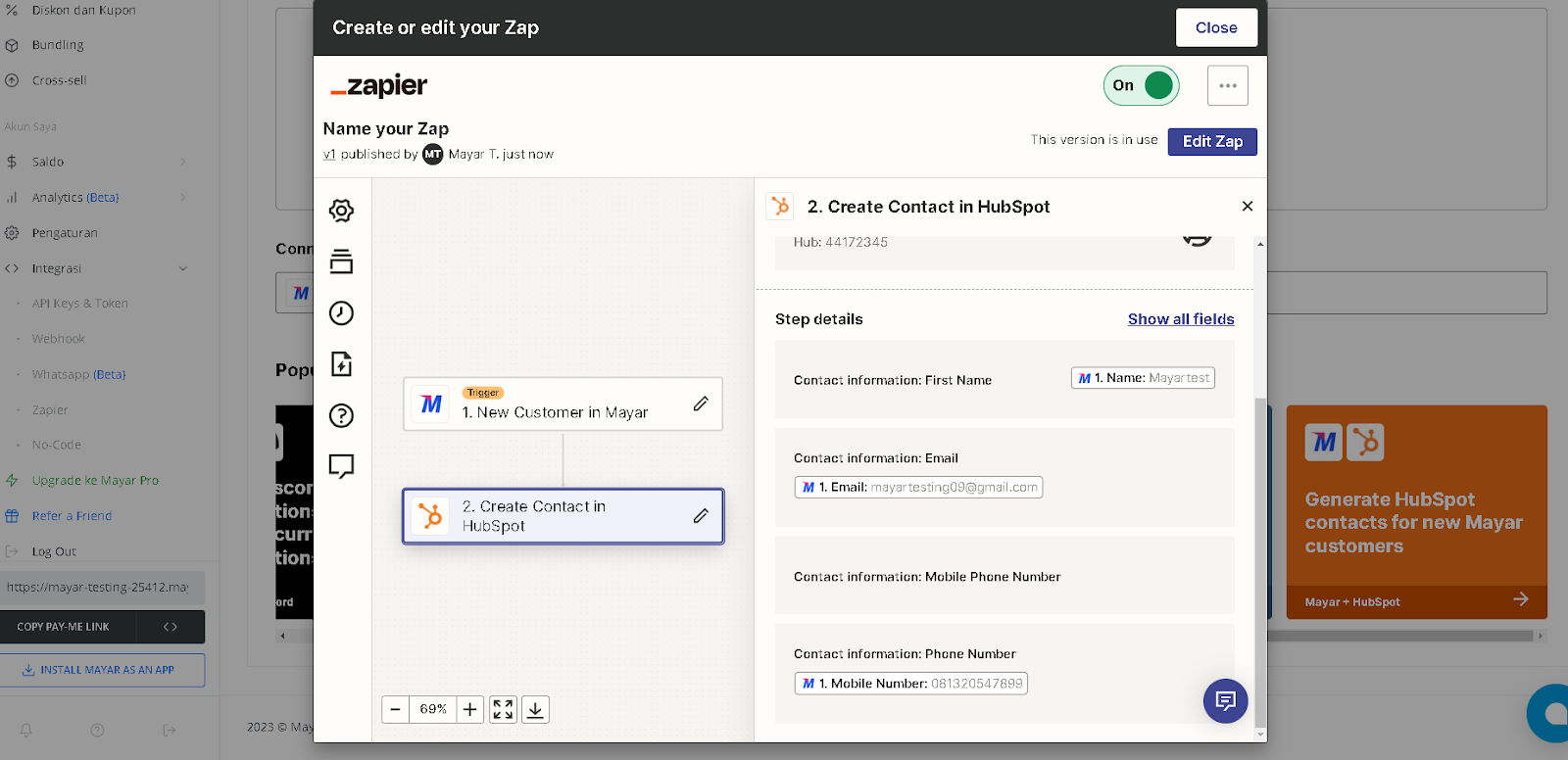Close the Create Contact step panel
The height and width of the screenshot is (760, 1568).
[x=1248, y=206]
